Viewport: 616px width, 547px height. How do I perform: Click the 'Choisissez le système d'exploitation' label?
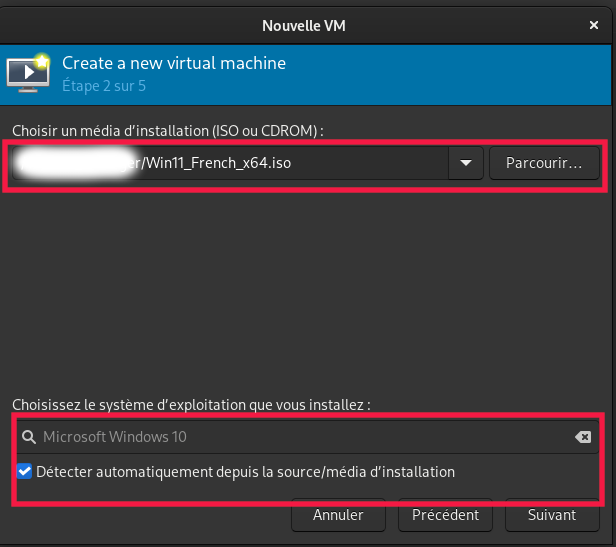(191, 405)
